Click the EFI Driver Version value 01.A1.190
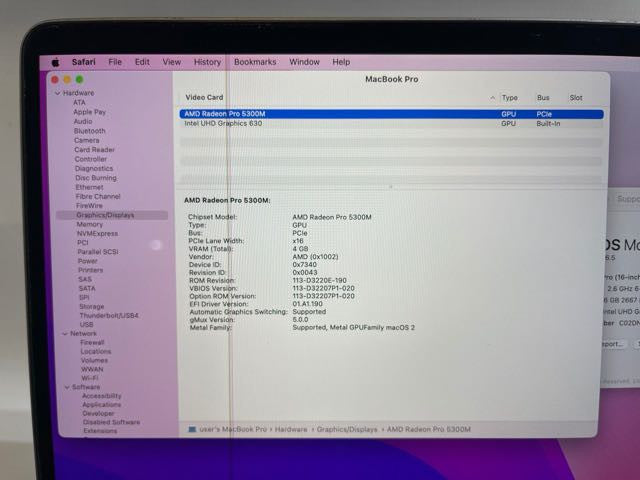This screenshot has height=480, width=640. tap(308, 304)
